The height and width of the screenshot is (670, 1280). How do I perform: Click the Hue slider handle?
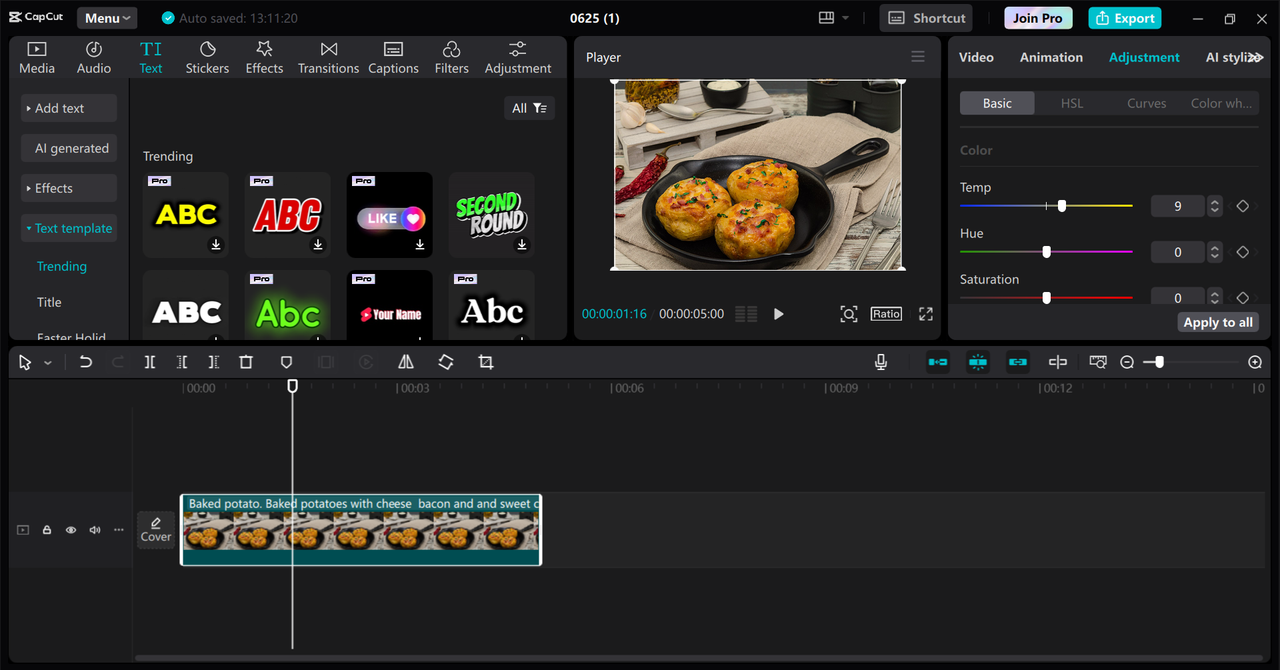pyautogui.click(x=1047, y=252)
